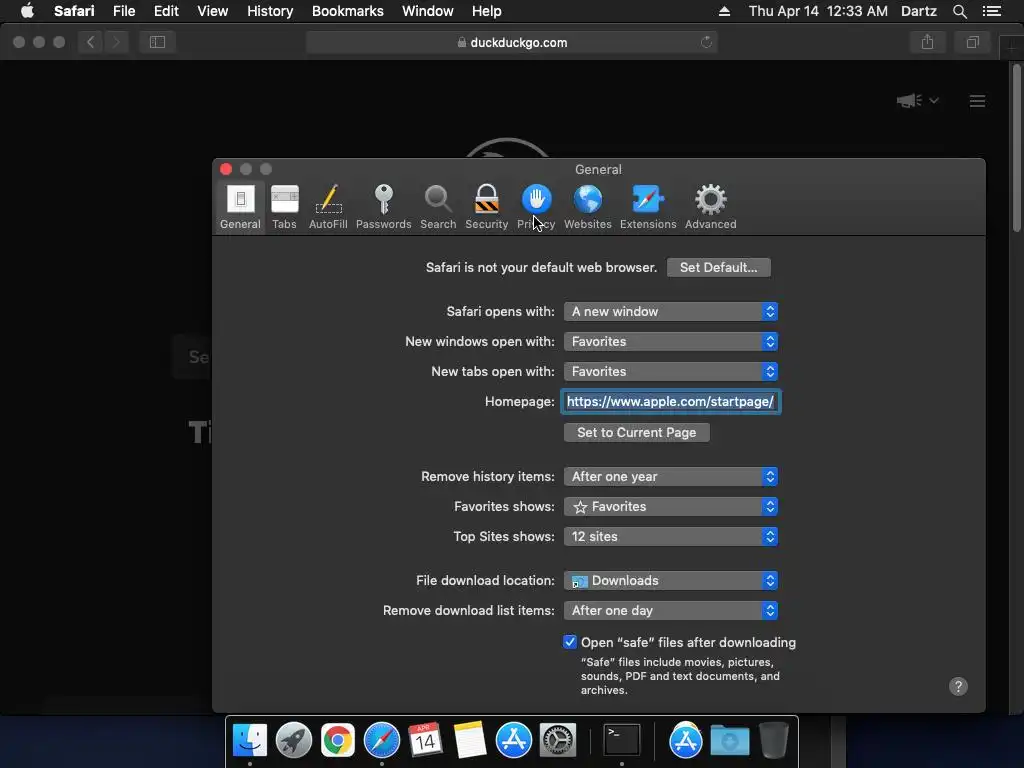1024x768 pixels.
Task: Change the Remove history items dropdown
Action: 671,477
